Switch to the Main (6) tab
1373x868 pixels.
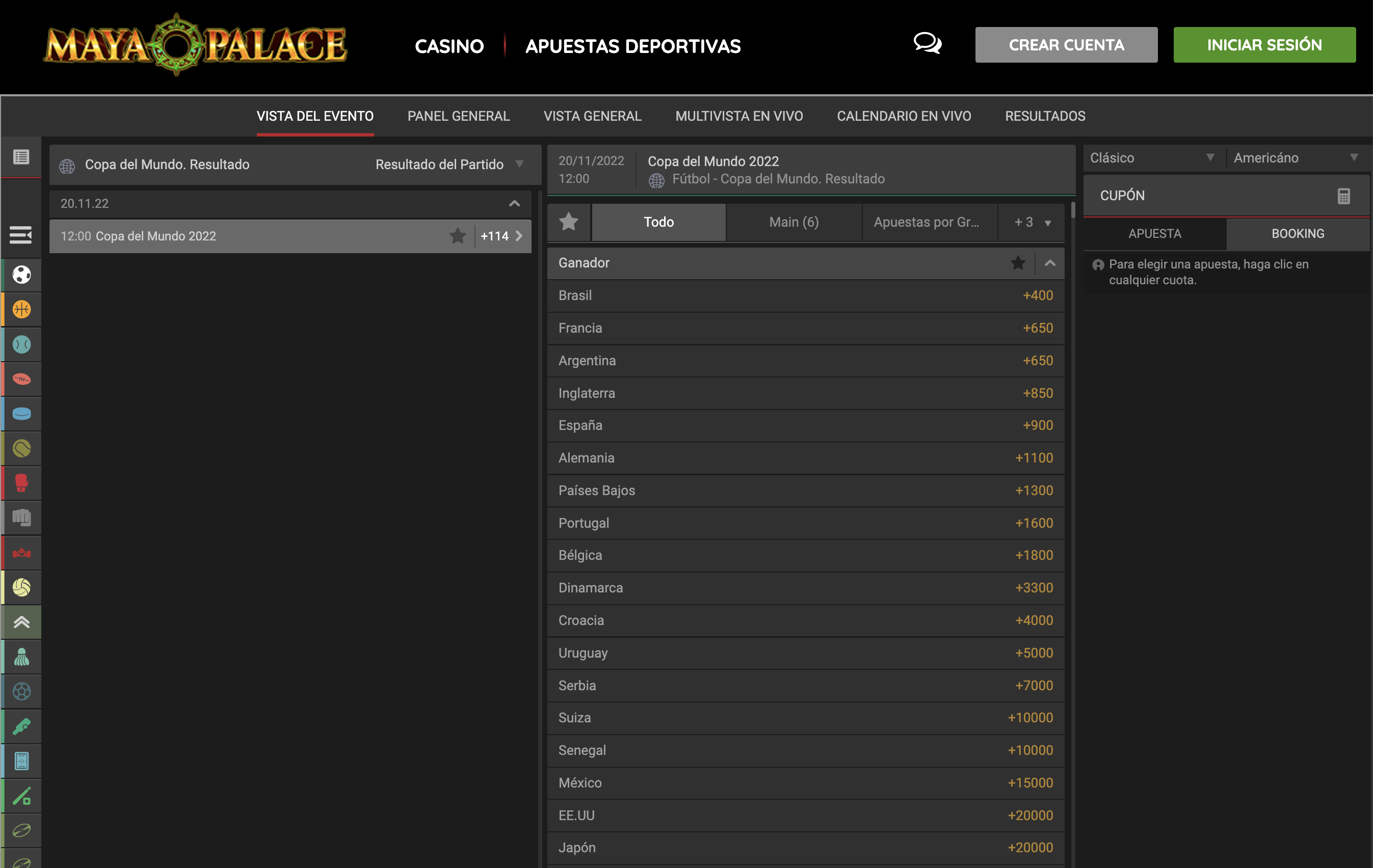(793, 222)
